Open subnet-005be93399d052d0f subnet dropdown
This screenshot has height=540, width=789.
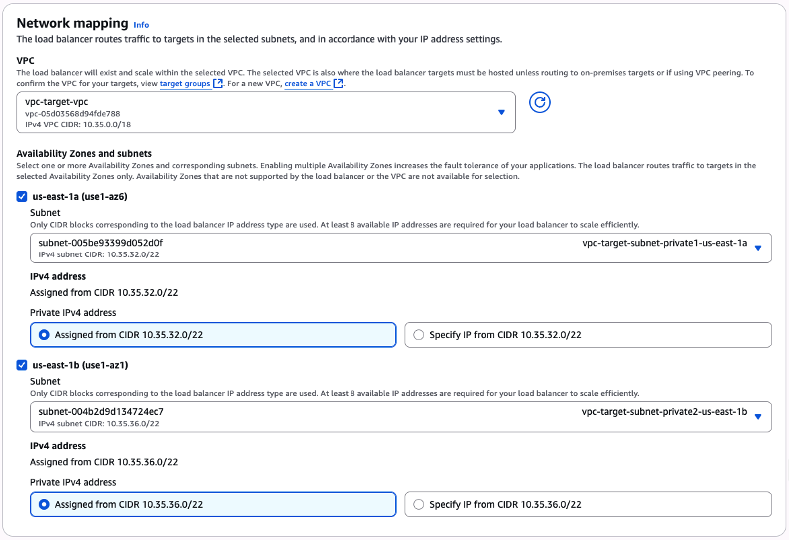(x=390, y=248)
